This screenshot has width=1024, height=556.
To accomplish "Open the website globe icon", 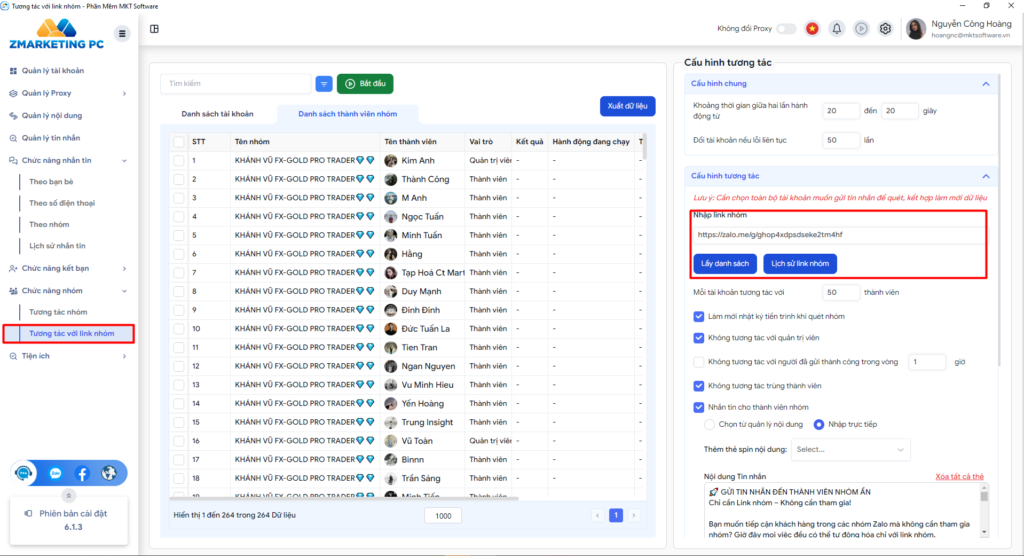I will pos(108,474).
